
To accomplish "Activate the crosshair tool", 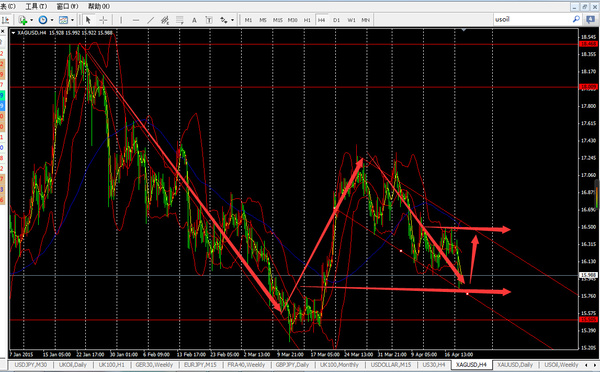I will tap(103, 20).
